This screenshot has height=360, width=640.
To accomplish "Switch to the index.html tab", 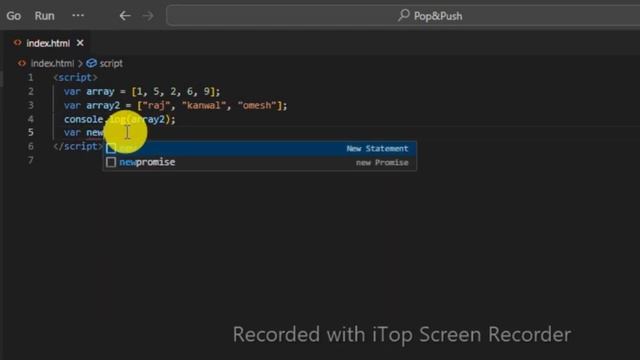I will (48, 43).
